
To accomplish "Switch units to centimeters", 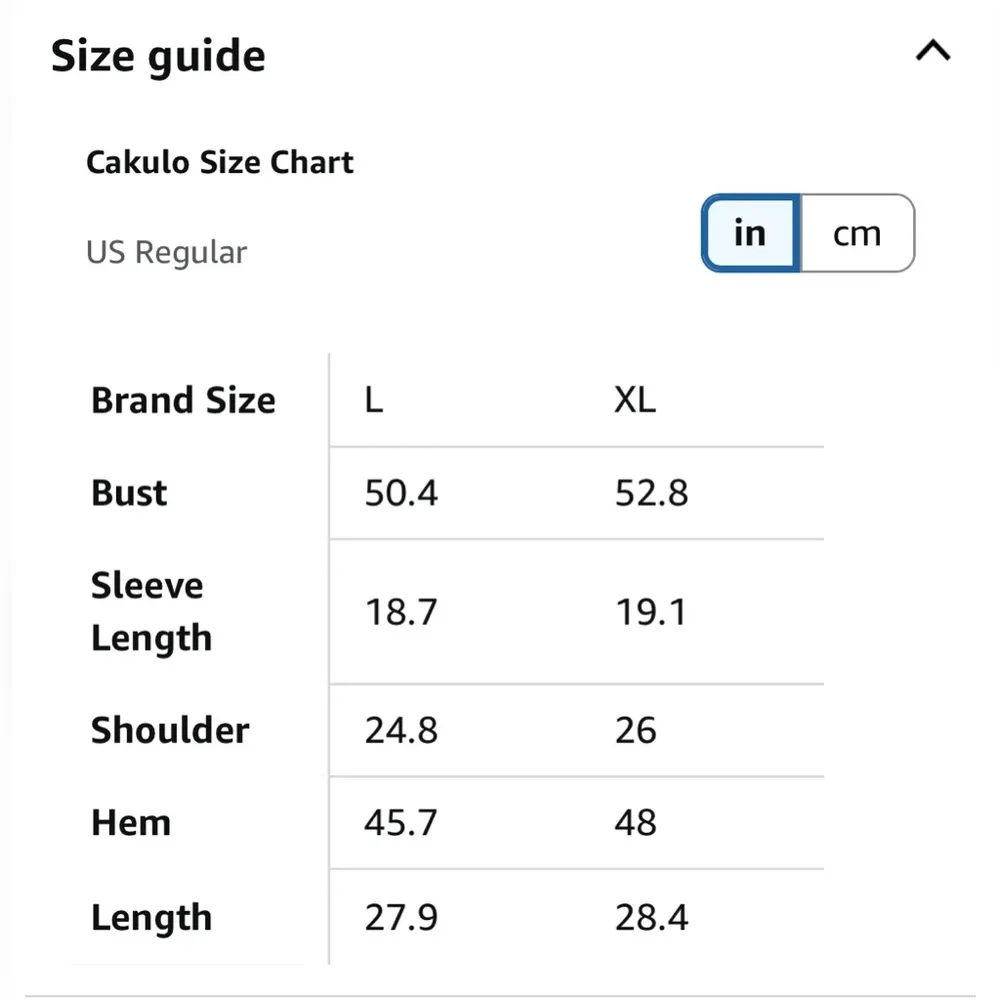I will click(x=857, y=233).
